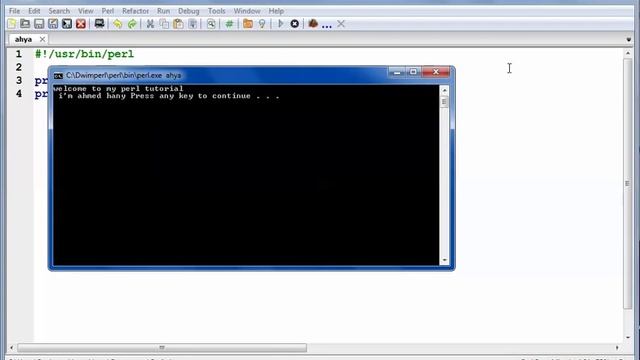The width and height of the screenshot is (640, 360).
Task: Paste from the clipboard icon
Action: (x=178, y=24)
